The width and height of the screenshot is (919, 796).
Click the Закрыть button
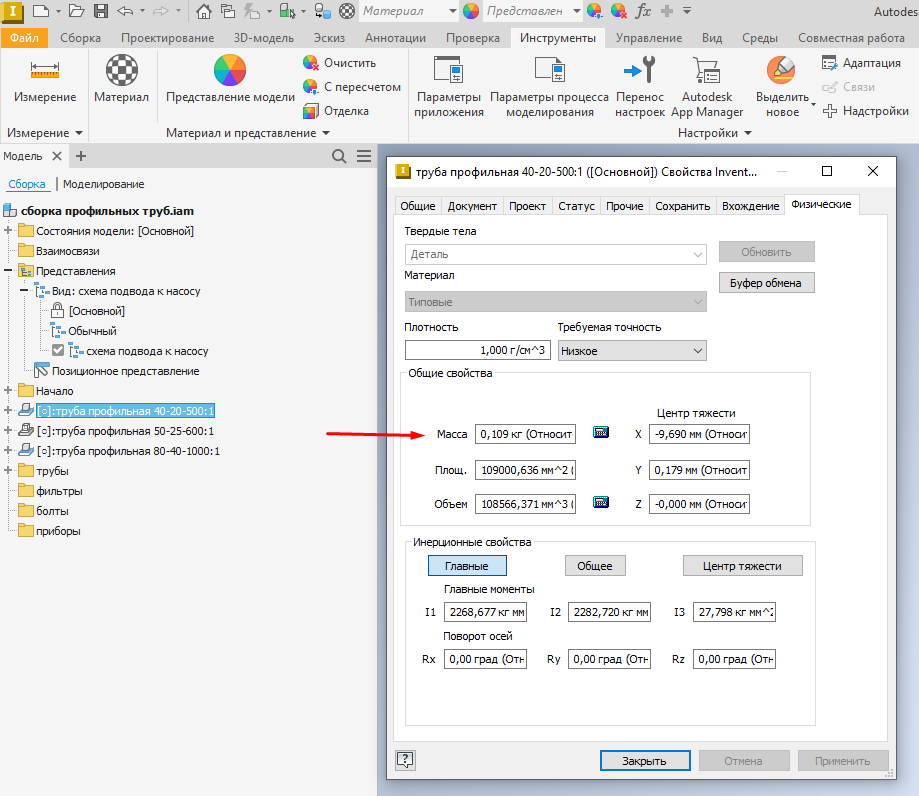coord(645,761)
